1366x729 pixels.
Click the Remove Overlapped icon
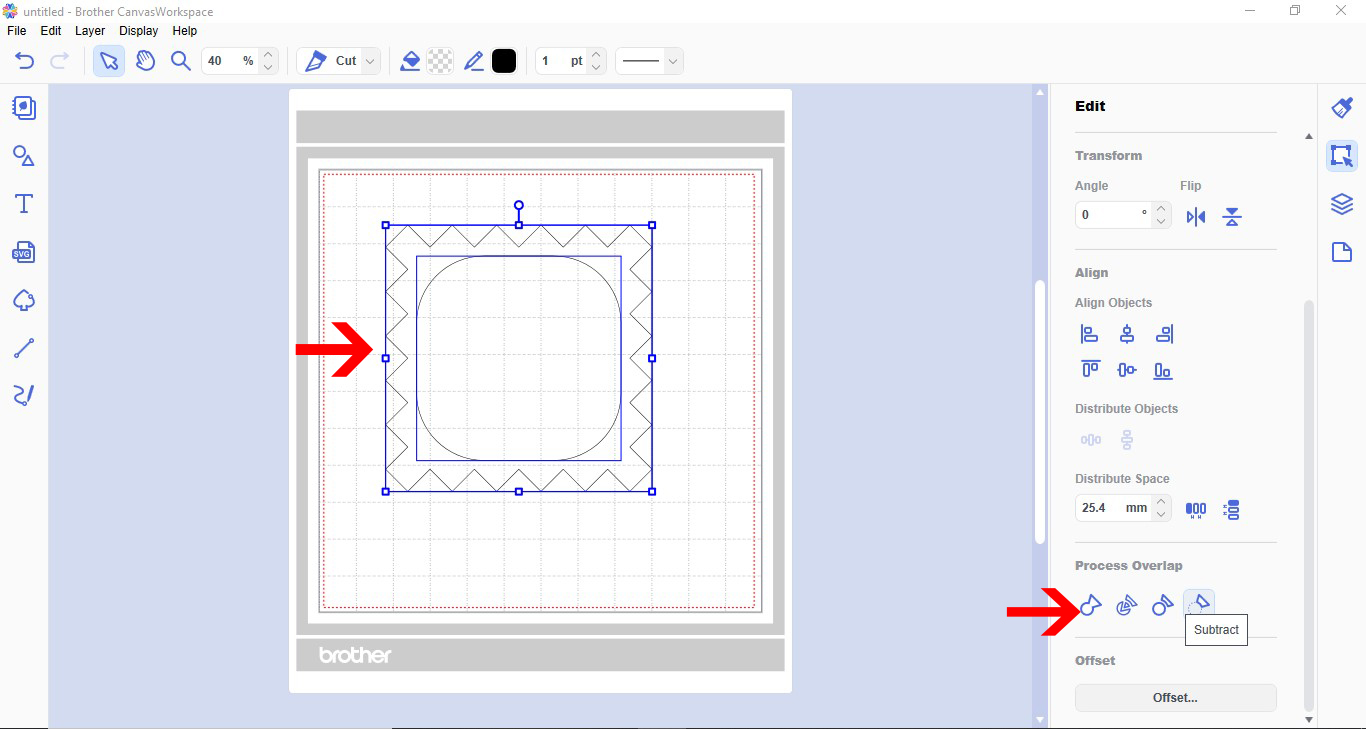click(1162, 605)
